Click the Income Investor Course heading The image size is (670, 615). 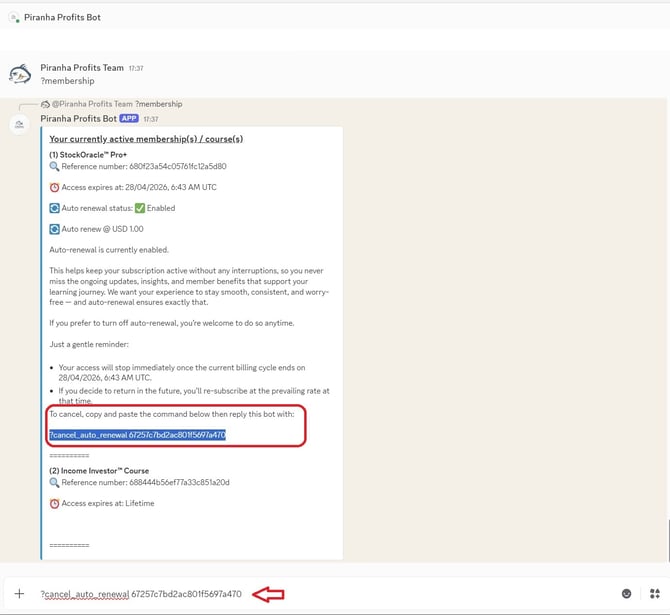coord(102,470)
